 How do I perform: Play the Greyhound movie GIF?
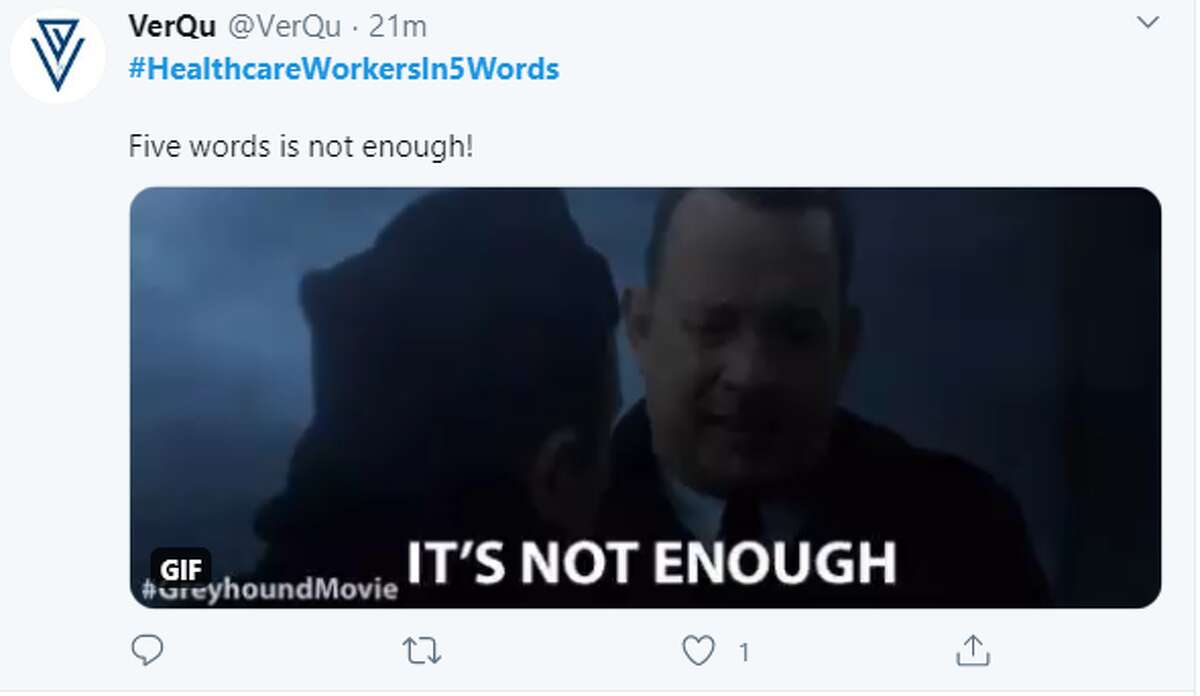coord(645,398)
